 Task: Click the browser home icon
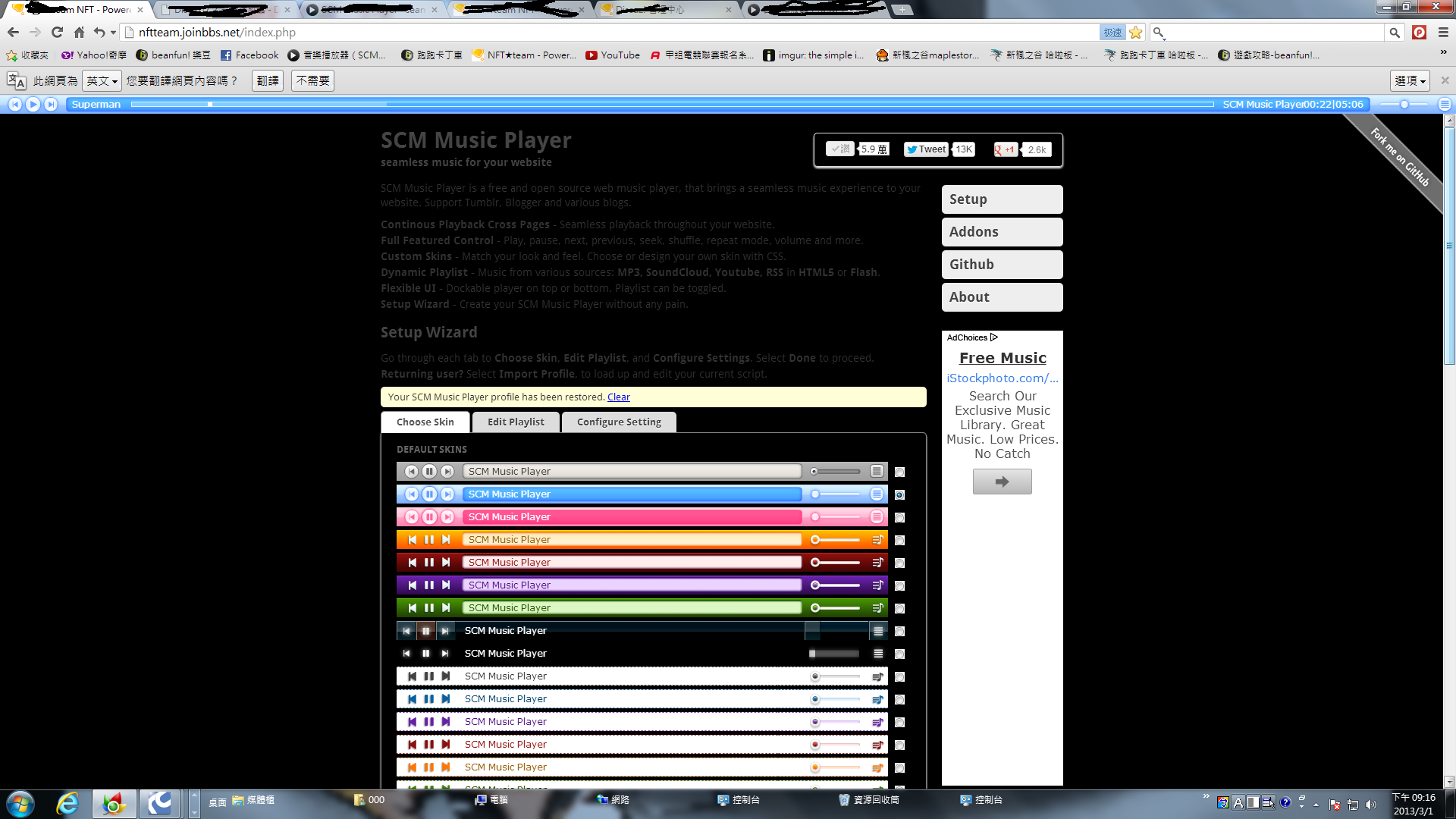(x=79, y=33)
